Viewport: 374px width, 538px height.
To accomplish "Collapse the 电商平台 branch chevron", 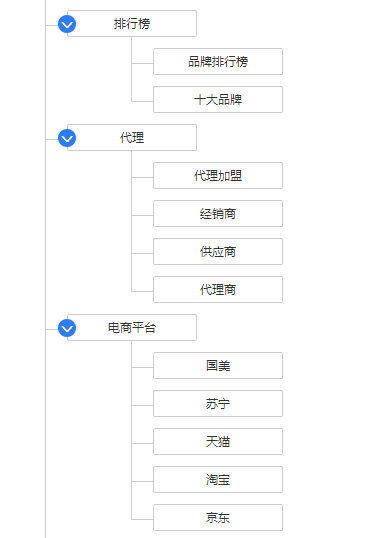I will coord(67,328).
